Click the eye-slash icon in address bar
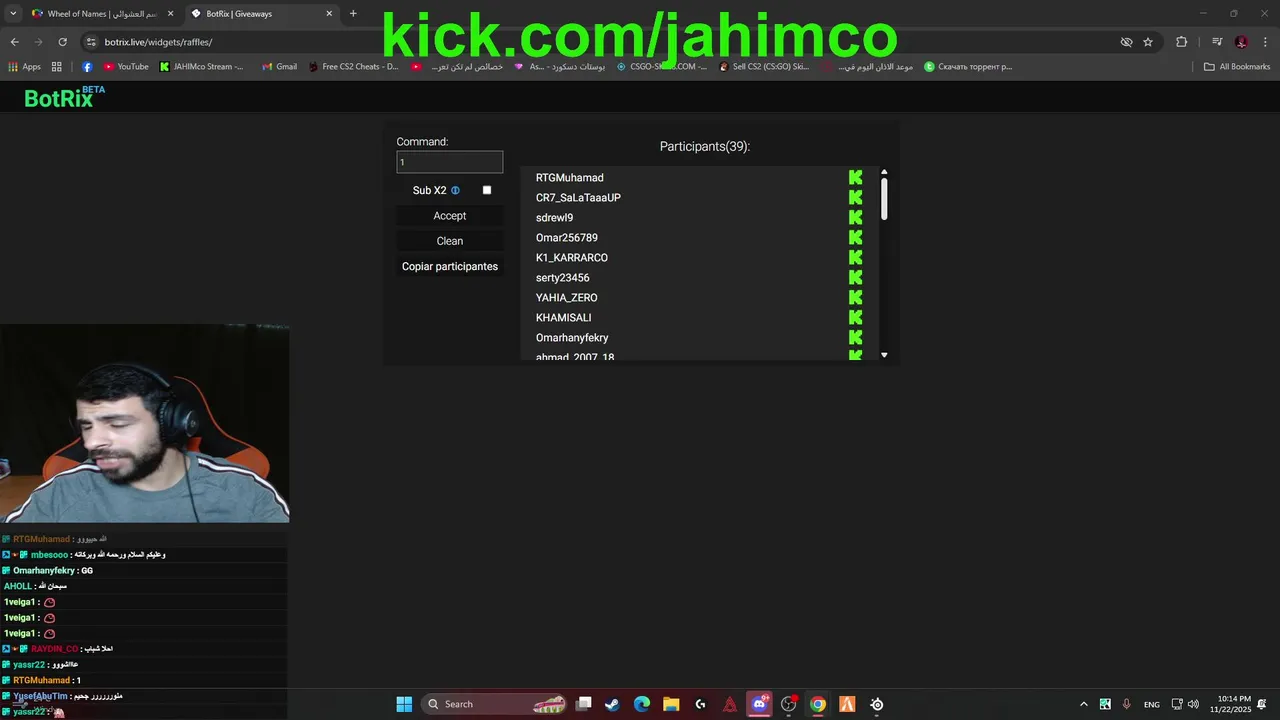Image resolution: width=1280 pixels, height=720 pixels. 1126,42
